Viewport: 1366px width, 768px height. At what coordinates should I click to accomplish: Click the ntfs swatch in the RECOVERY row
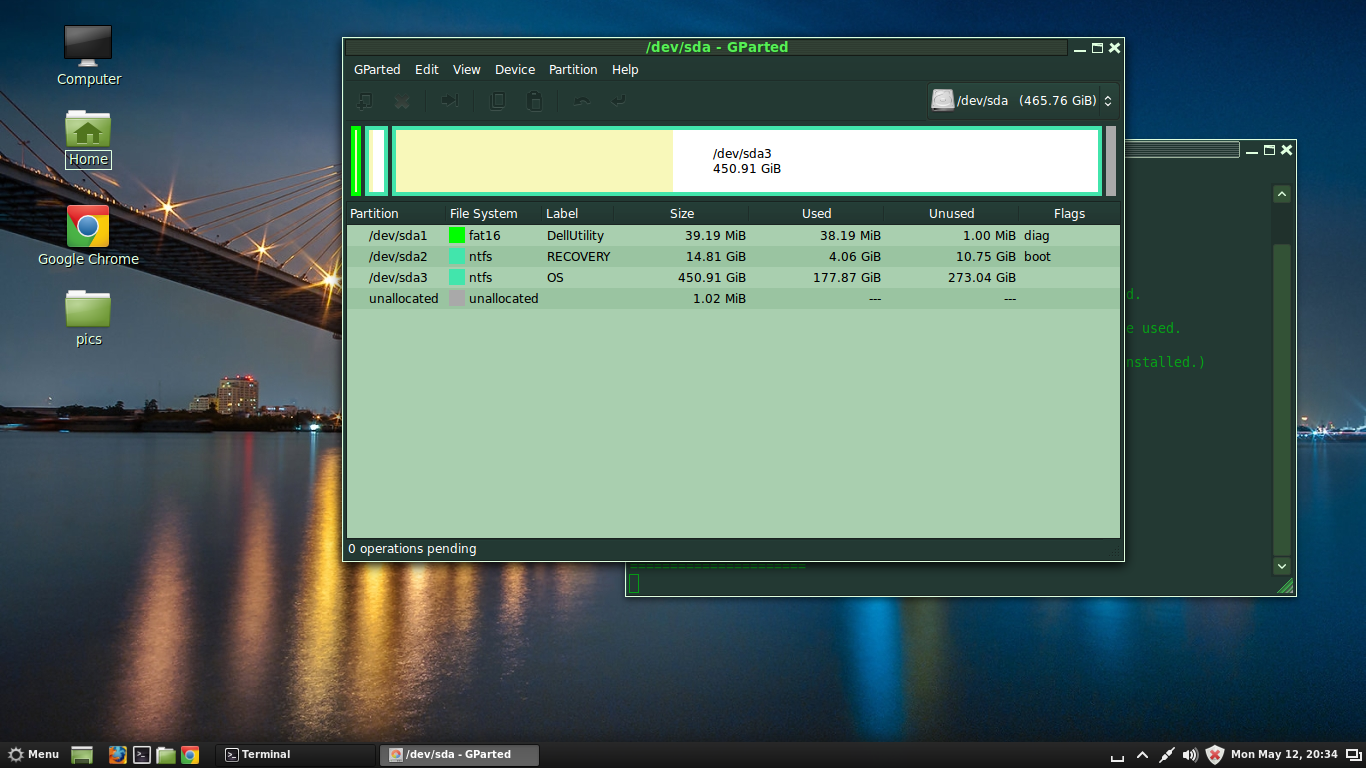pyautogui.click(x=457, y=257)
